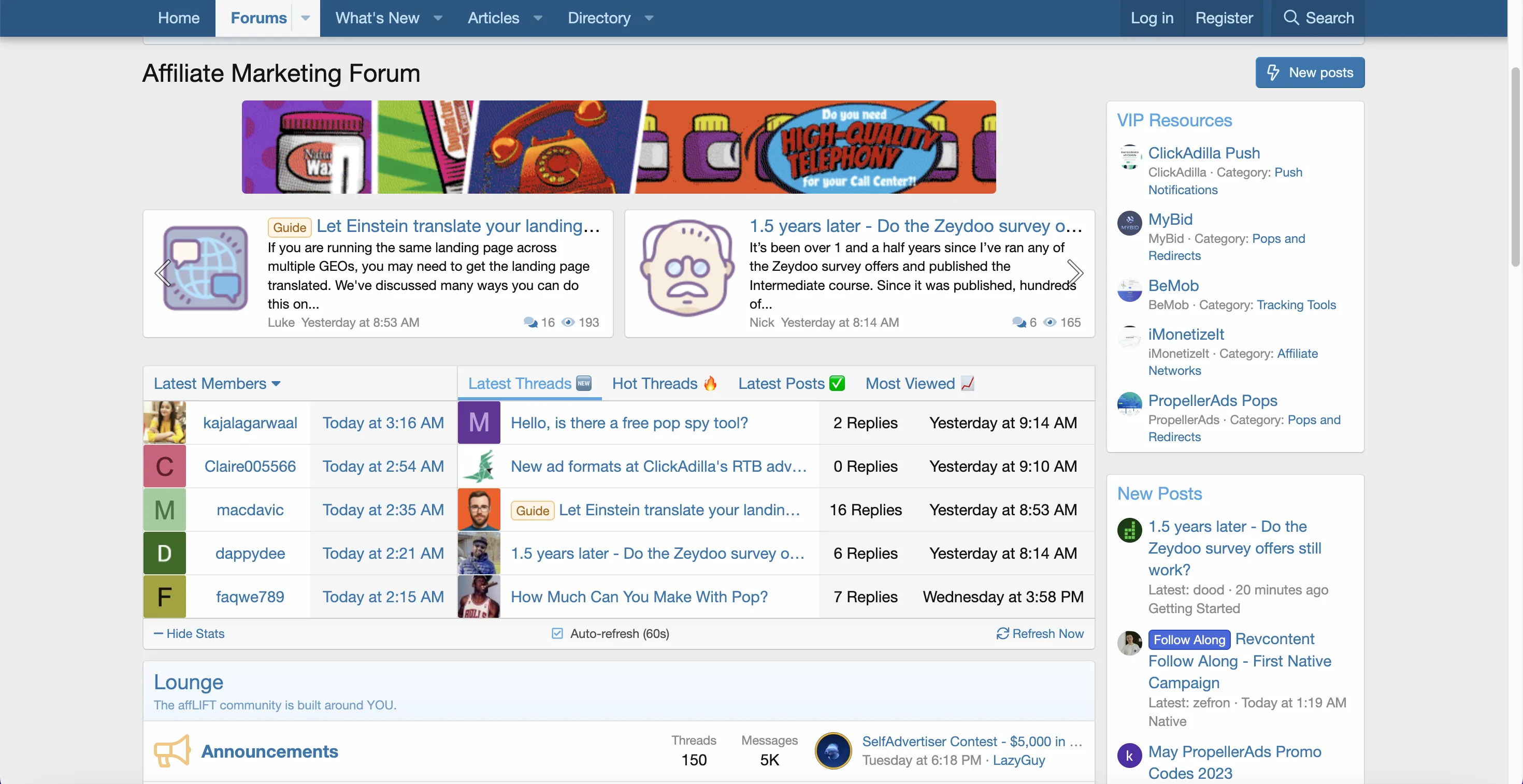
Task: Click the telephony banner advertisement
Action: click(619, 147)
